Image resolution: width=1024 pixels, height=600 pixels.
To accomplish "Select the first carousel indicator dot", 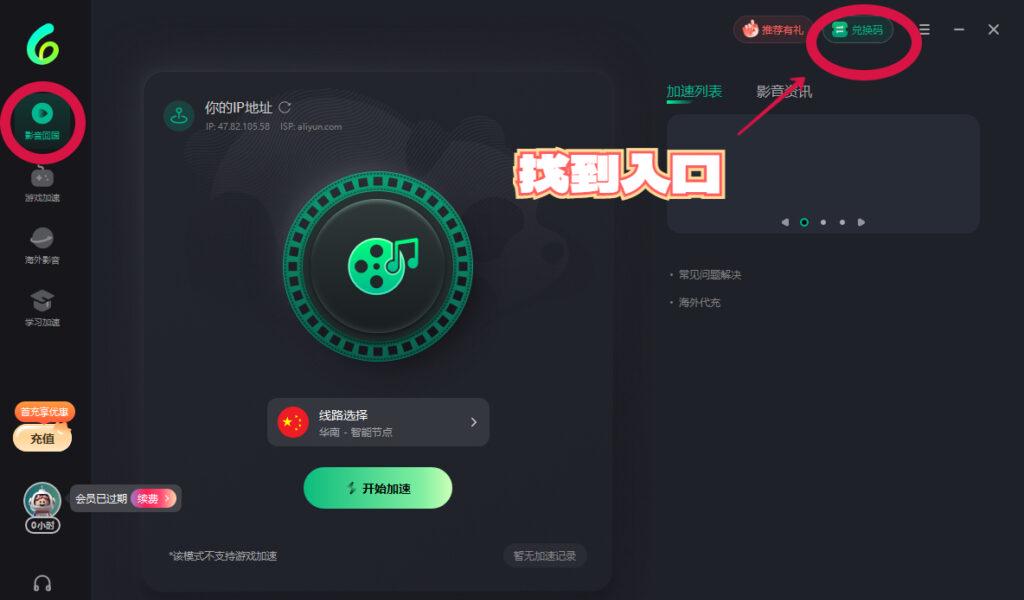I will (x=804, y=222).
